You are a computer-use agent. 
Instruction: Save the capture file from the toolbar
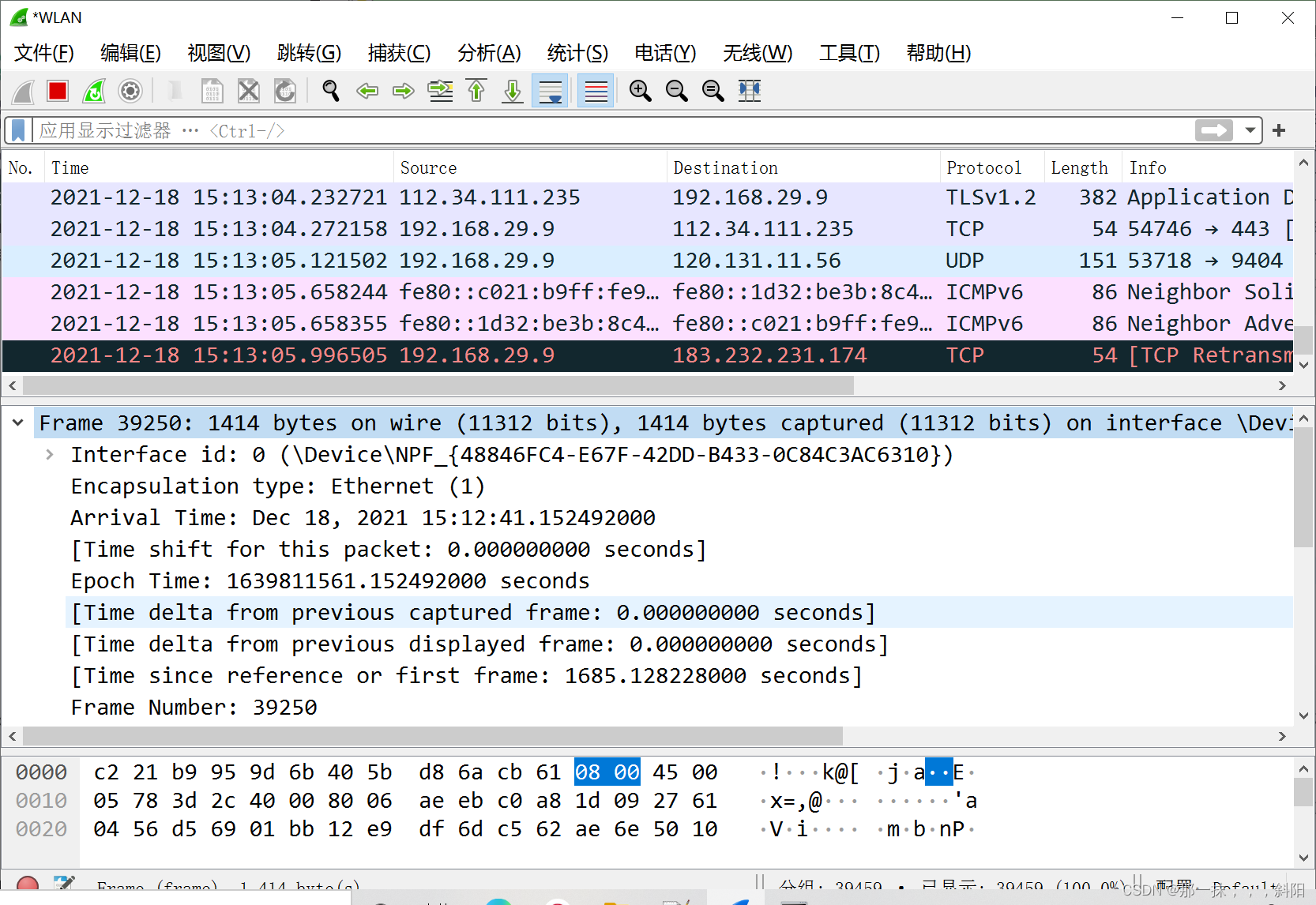(212, 92)
